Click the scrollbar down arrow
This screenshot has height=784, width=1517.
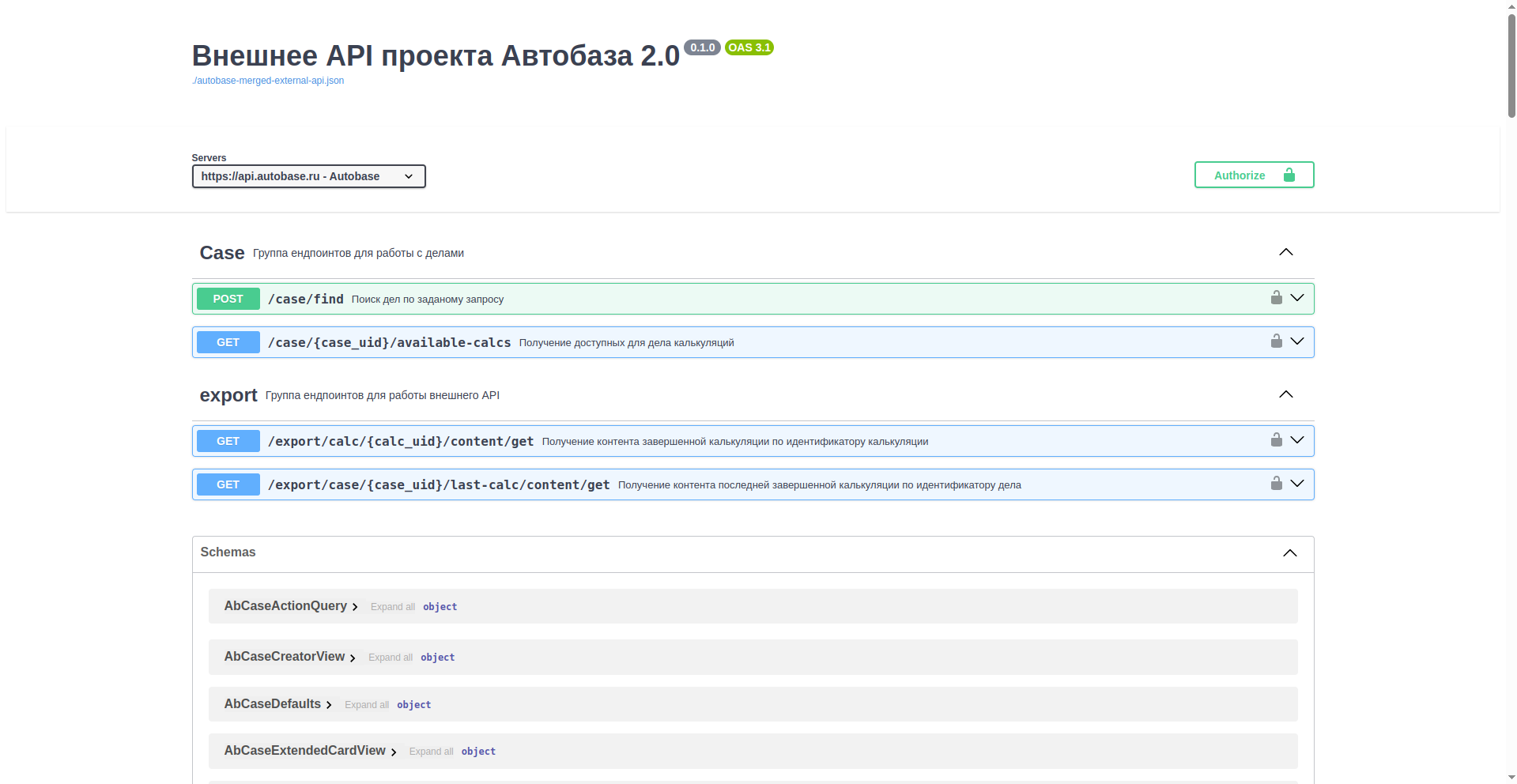click(x=1511, y=778)
